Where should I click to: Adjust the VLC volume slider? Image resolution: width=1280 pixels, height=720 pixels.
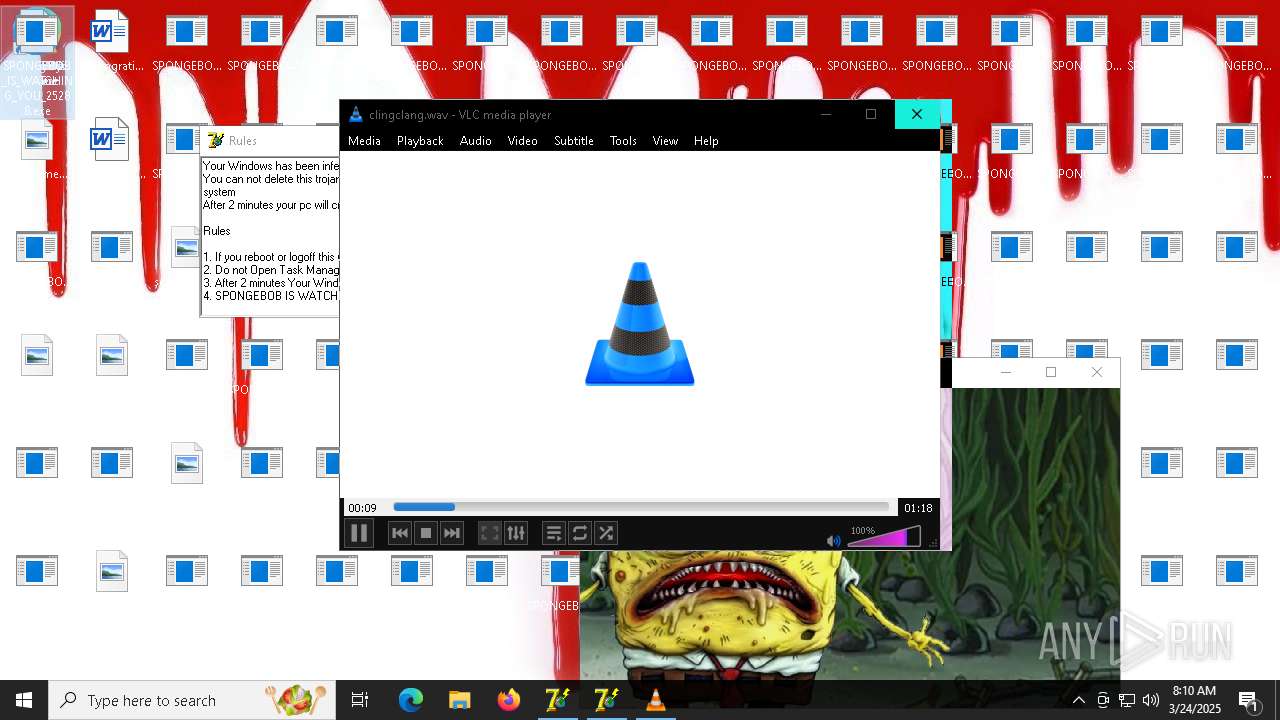pos(884,538)
